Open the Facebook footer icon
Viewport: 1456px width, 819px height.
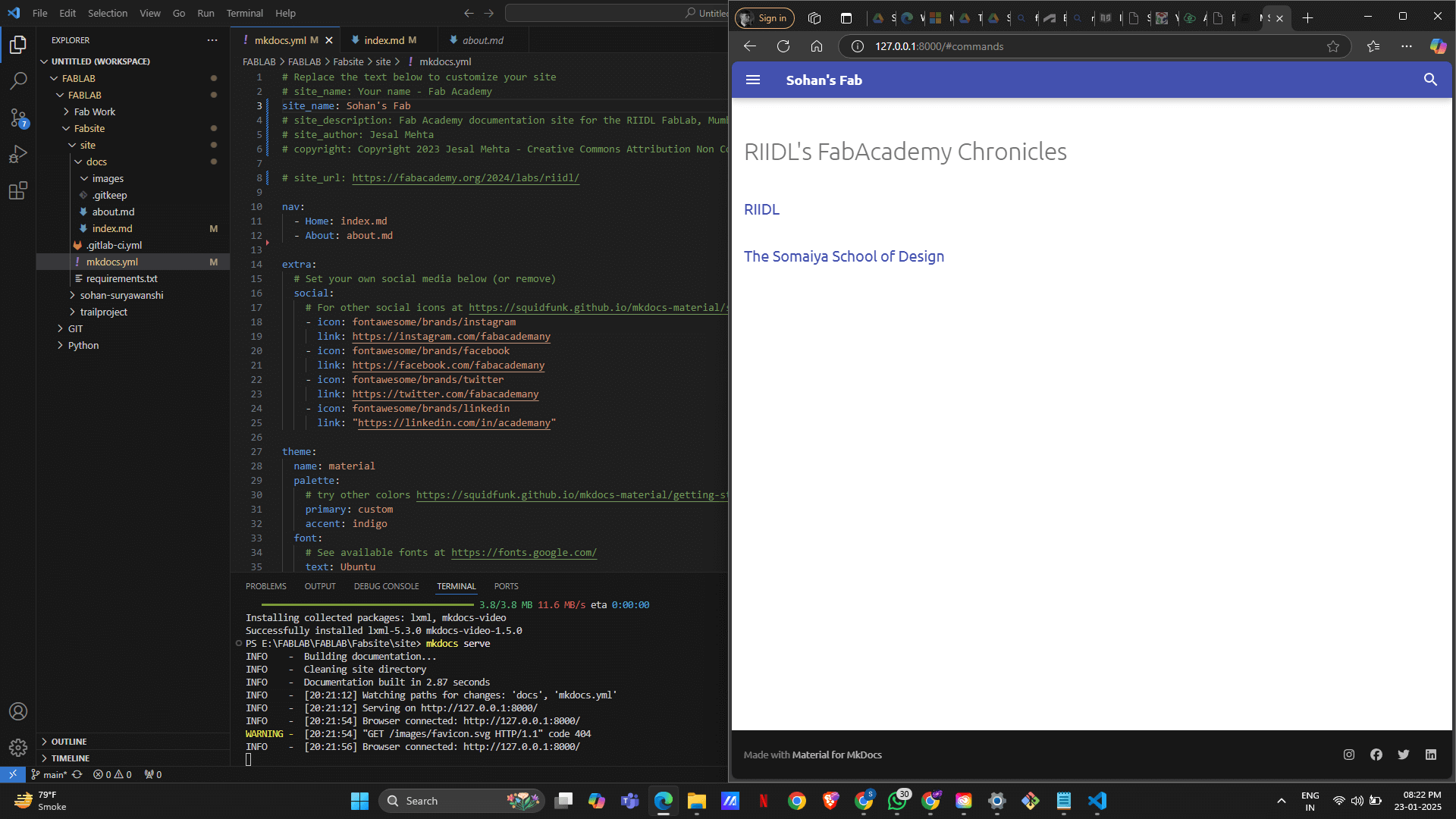pyautogui.click(x=1376, y=755)
